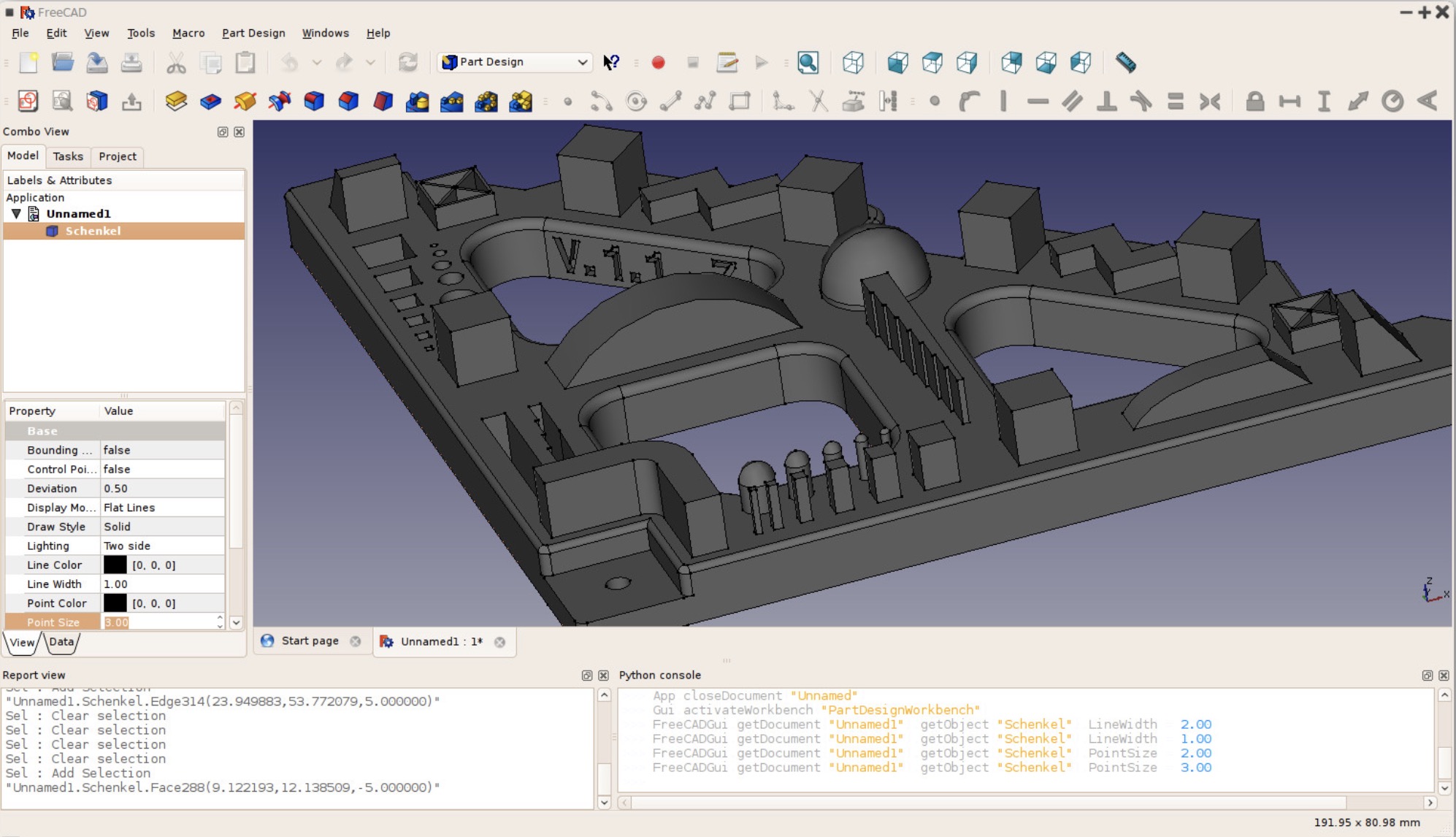Toggle floating of Python console panel
Viewport: 1456px width, 837px height.
pos(1427,676)
